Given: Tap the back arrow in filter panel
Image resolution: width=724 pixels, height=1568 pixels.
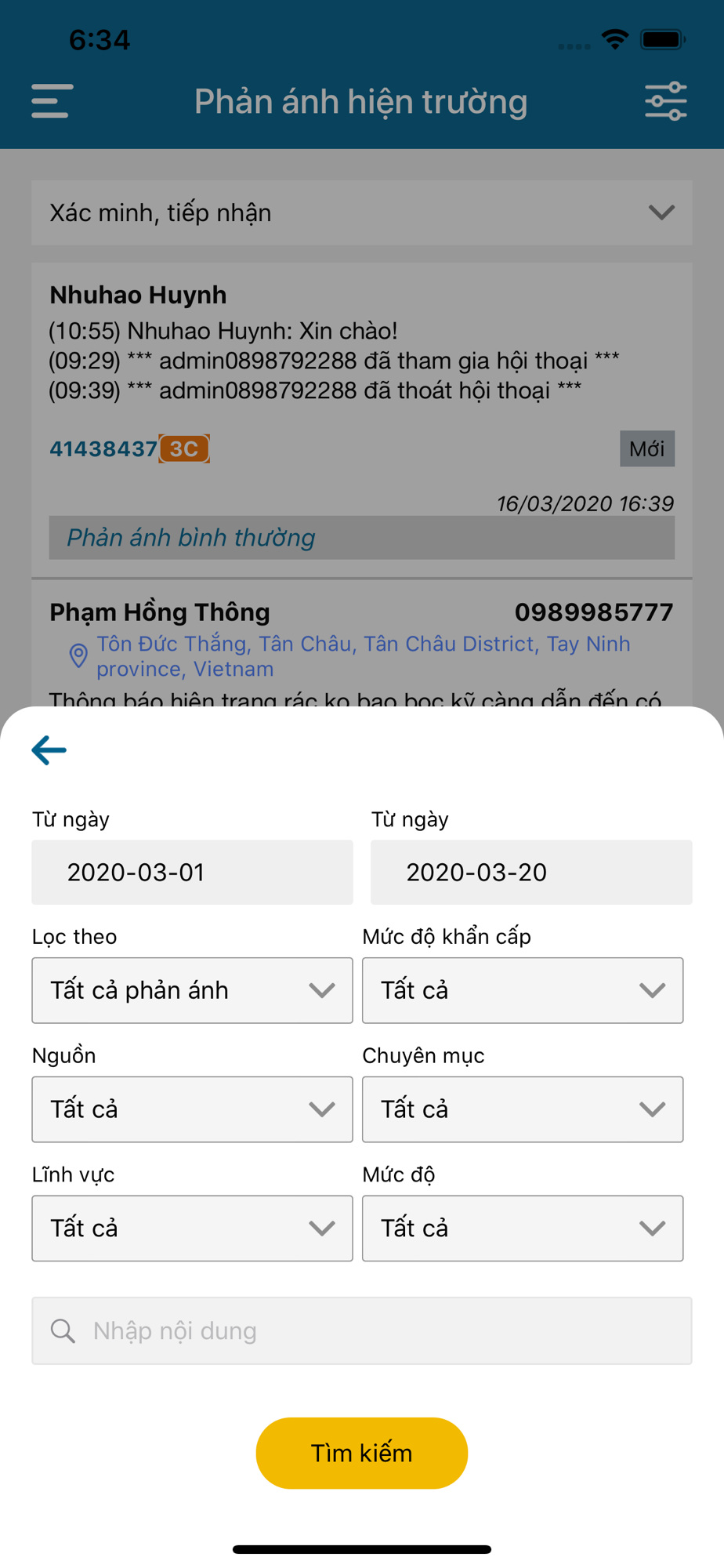Looking at the screenshot, I should pyautogui.click(x=49, y=750).
